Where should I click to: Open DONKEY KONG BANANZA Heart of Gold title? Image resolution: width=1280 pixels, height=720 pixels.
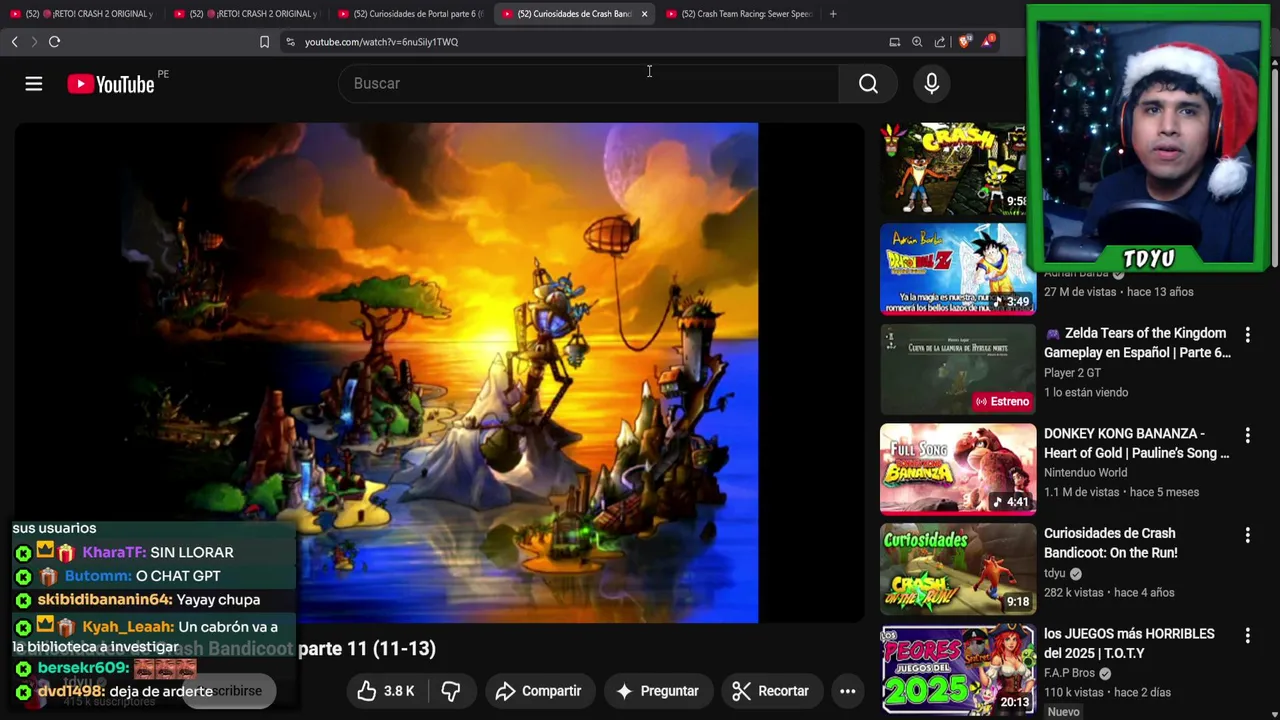[x=1137, y=443]
